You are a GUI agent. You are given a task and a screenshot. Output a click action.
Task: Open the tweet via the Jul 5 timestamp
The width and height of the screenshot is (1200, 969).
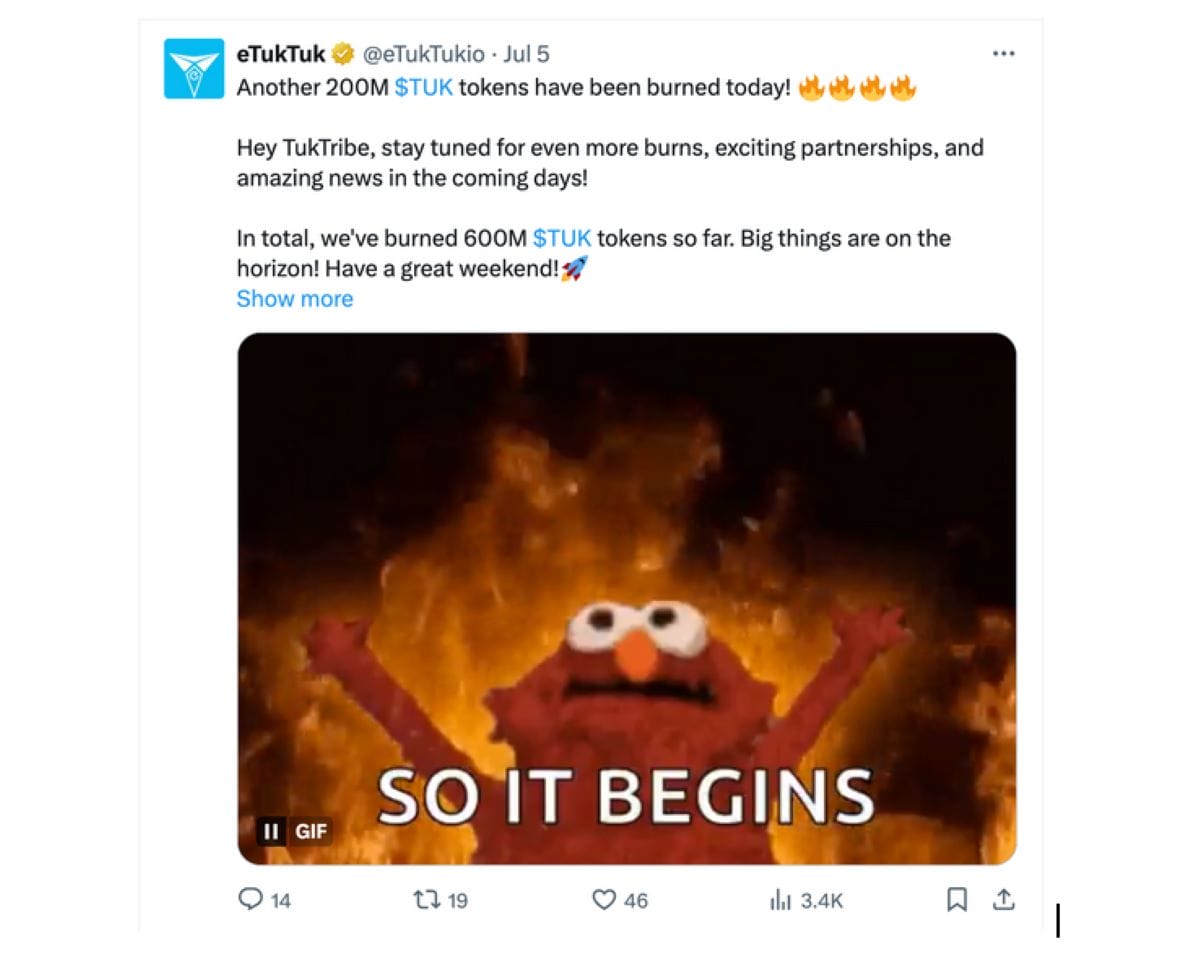529,54
